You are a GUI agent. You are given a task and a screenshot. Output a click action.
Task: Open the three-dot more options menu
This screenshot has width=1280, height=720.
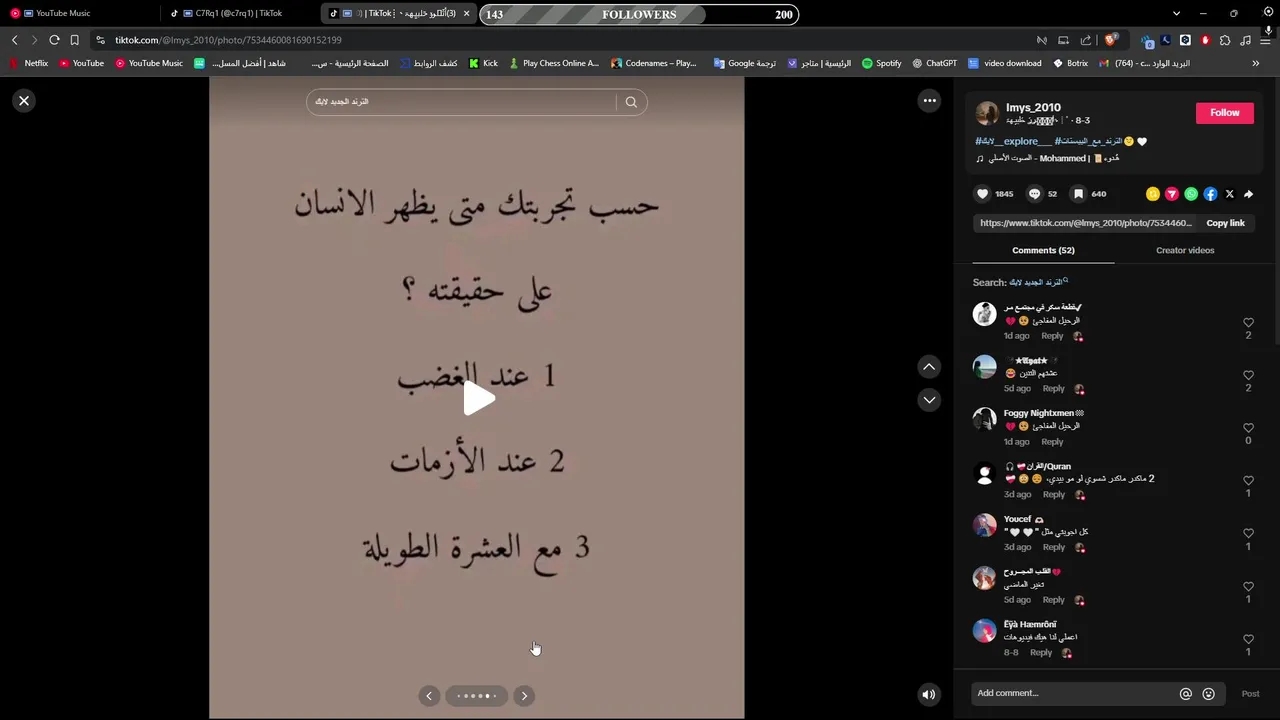(x=929, y=100)
